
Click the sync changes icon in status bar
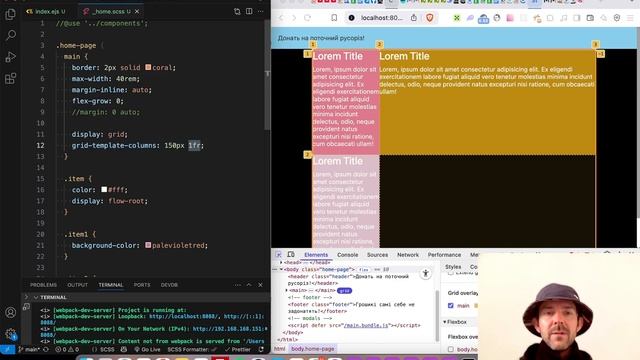[x=46, y=350]
